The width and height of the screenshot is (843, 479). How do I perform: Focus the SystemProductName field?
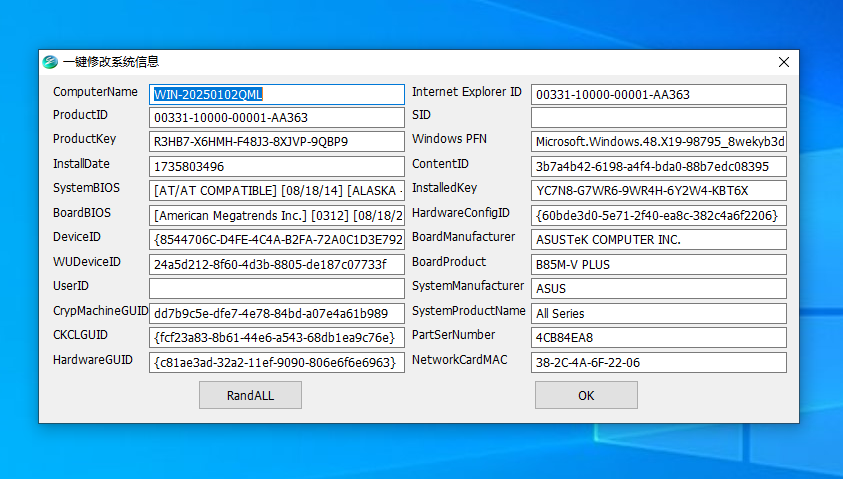[x=659, y=313]
